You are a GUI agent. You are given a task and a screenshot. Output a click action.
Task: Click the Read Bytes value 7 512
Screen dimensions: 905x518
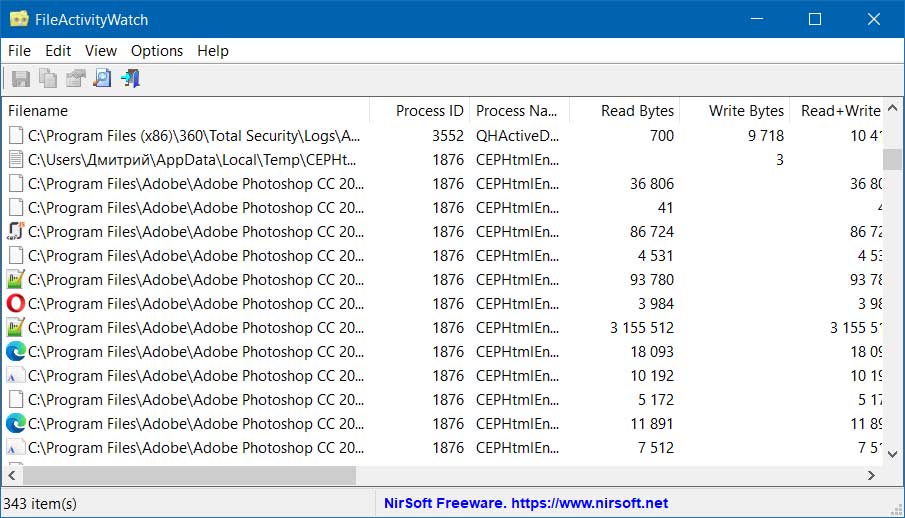pos(655,448)
